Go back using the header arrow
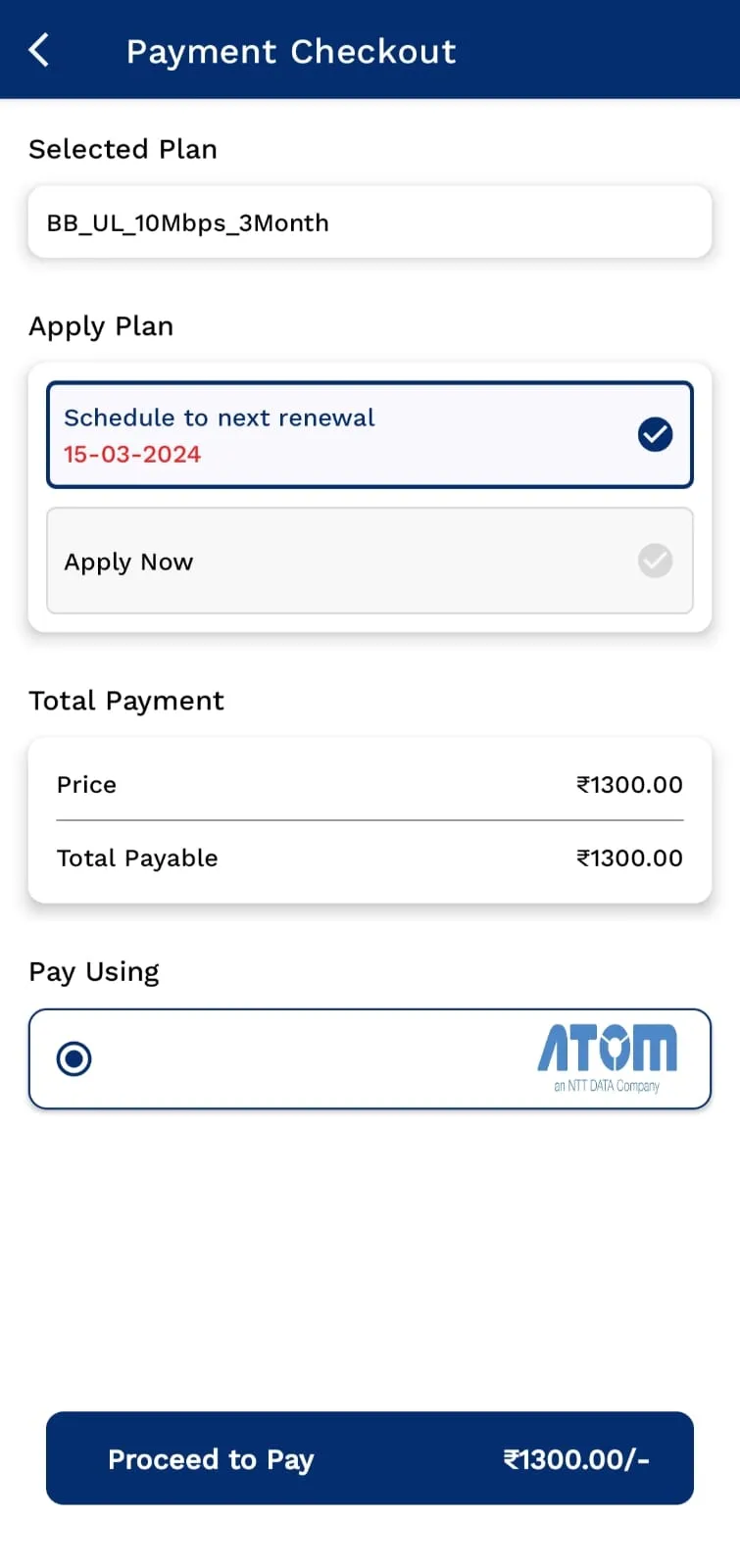740x1568 pixels. tap(39, 50)
